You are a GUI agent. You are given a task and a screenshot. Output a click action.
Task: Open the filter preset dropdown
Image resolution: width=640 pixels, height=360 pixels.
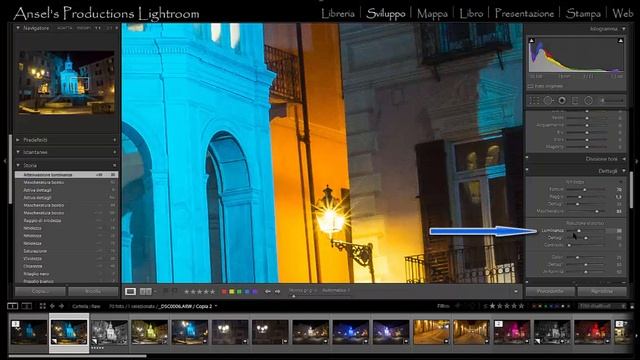coord(602,306)
